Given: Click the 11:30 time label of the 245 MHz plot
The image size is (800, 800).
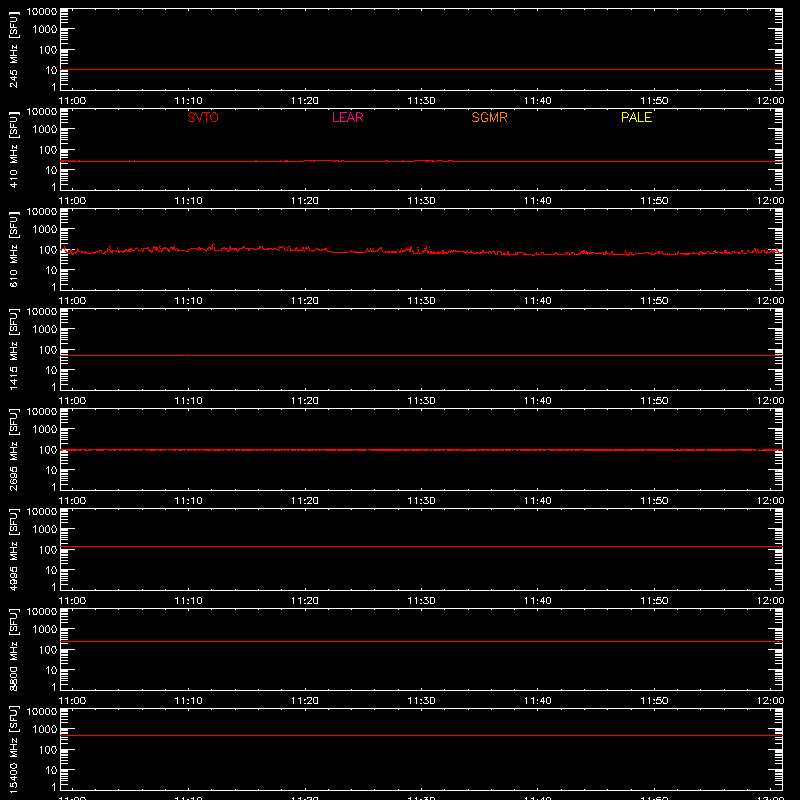Looking at the screenshot, I should coord(421,101).
